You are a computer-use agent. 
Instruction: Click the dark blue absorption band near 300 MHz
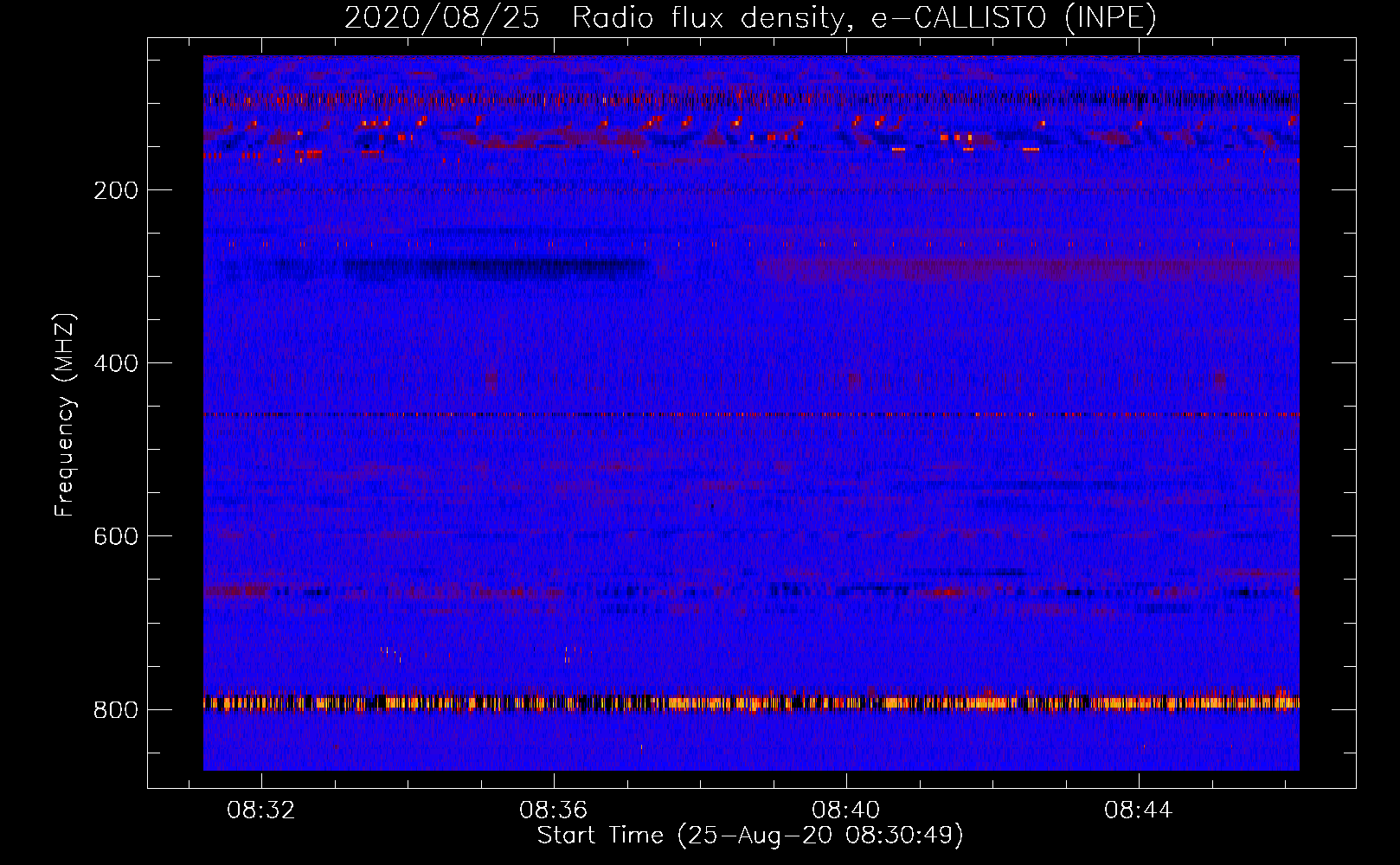pyautogui.click(x=498, y=270)
